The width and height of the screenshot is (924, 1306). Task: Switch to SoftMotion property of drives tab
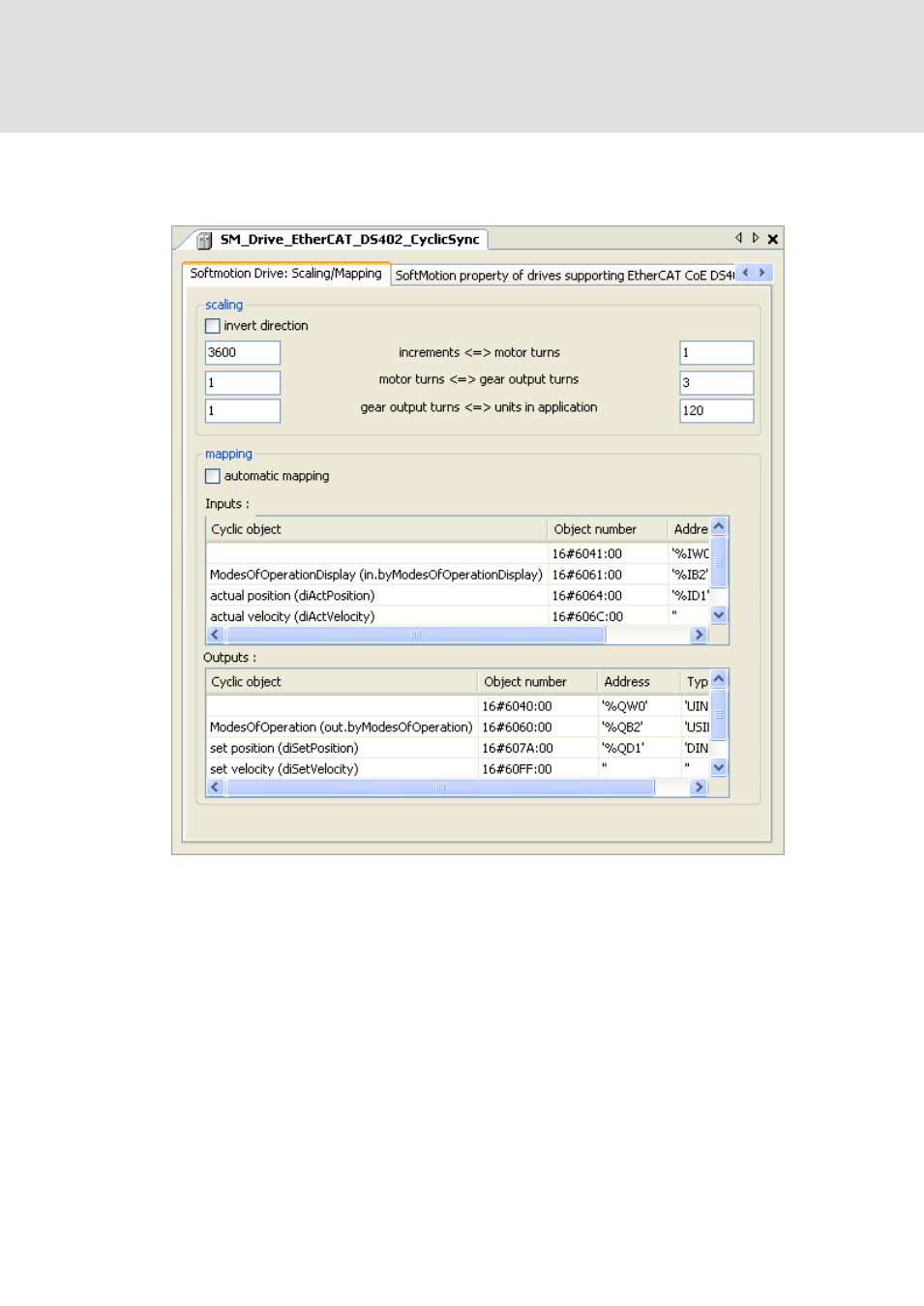tap(564, 276)
